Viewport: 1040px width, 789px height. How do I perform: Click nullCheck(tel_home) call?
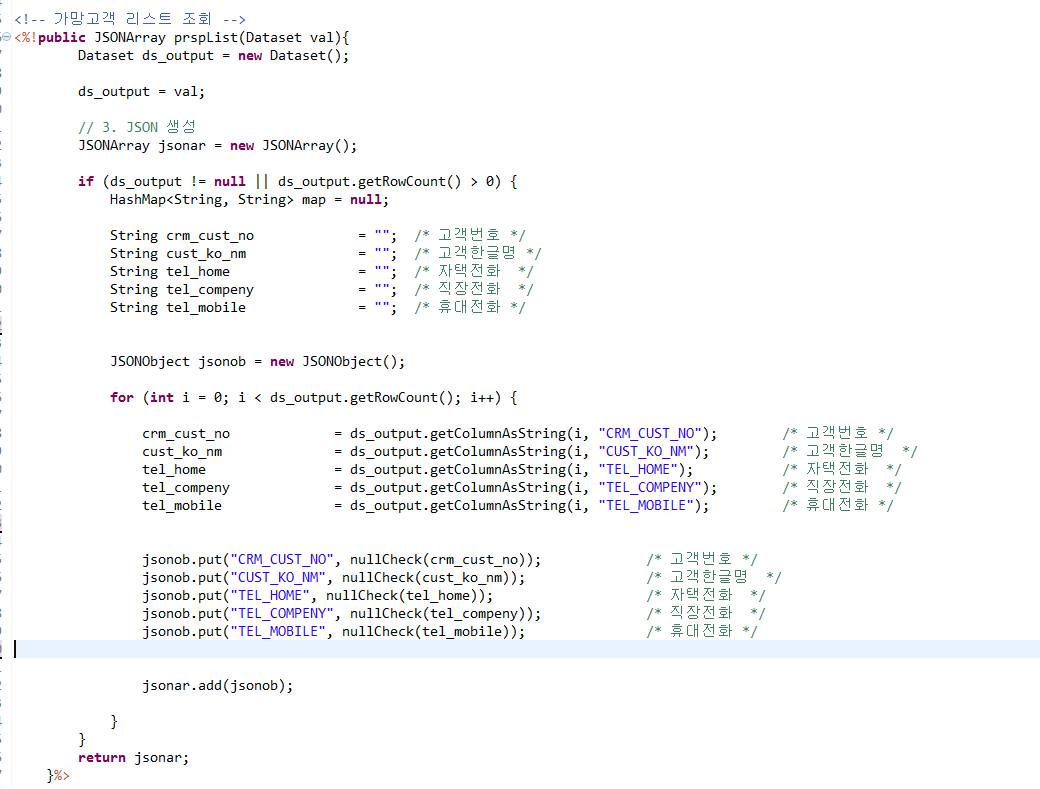[x=405, y=595]
